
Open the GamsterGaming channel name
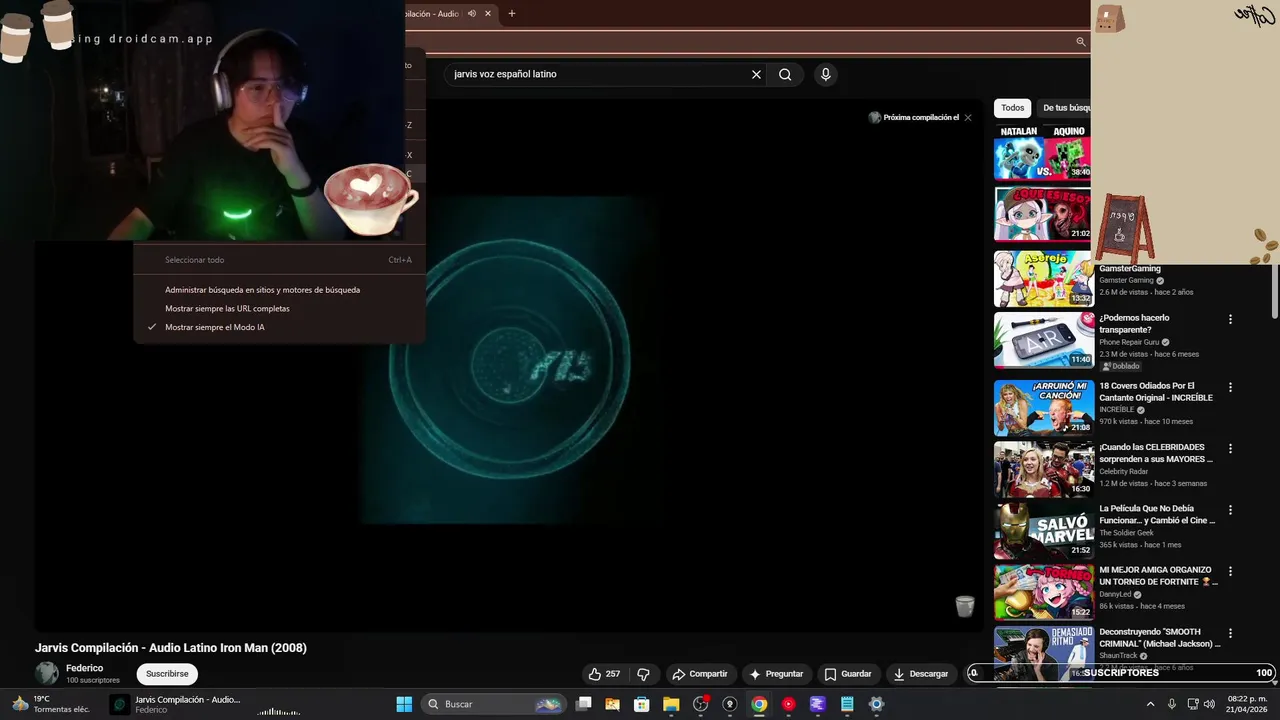[1126, 280]
